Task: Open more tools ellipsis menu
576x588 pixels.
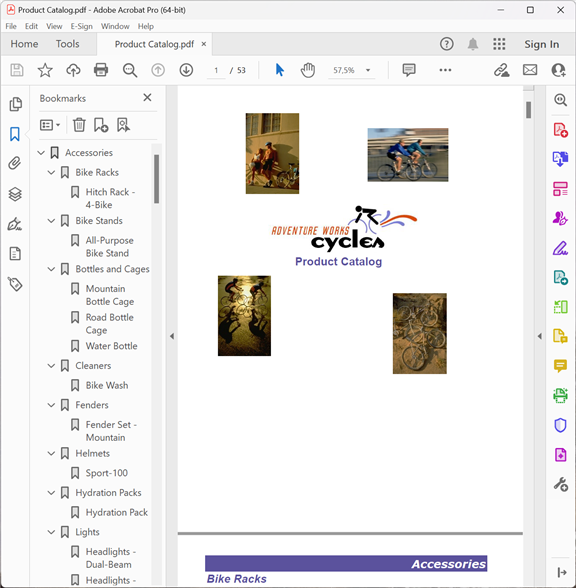Action: [445, 70]
